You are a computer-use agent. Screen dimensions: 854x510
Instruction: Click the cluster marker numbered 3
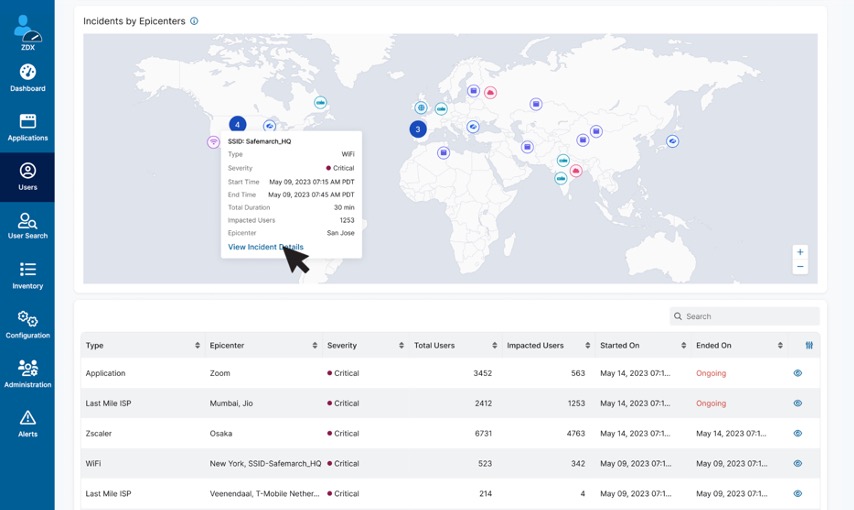click(x=418, y=129)
